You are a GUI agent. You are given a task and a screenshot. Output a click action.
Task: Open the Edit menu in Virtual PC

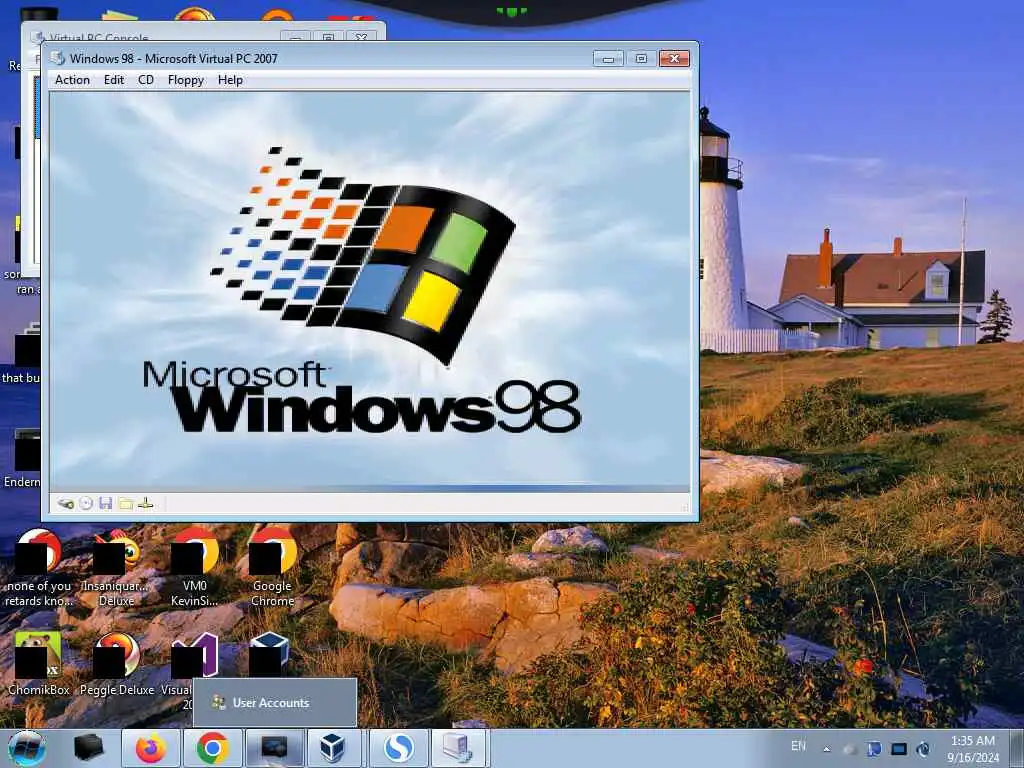click(114, 80)
